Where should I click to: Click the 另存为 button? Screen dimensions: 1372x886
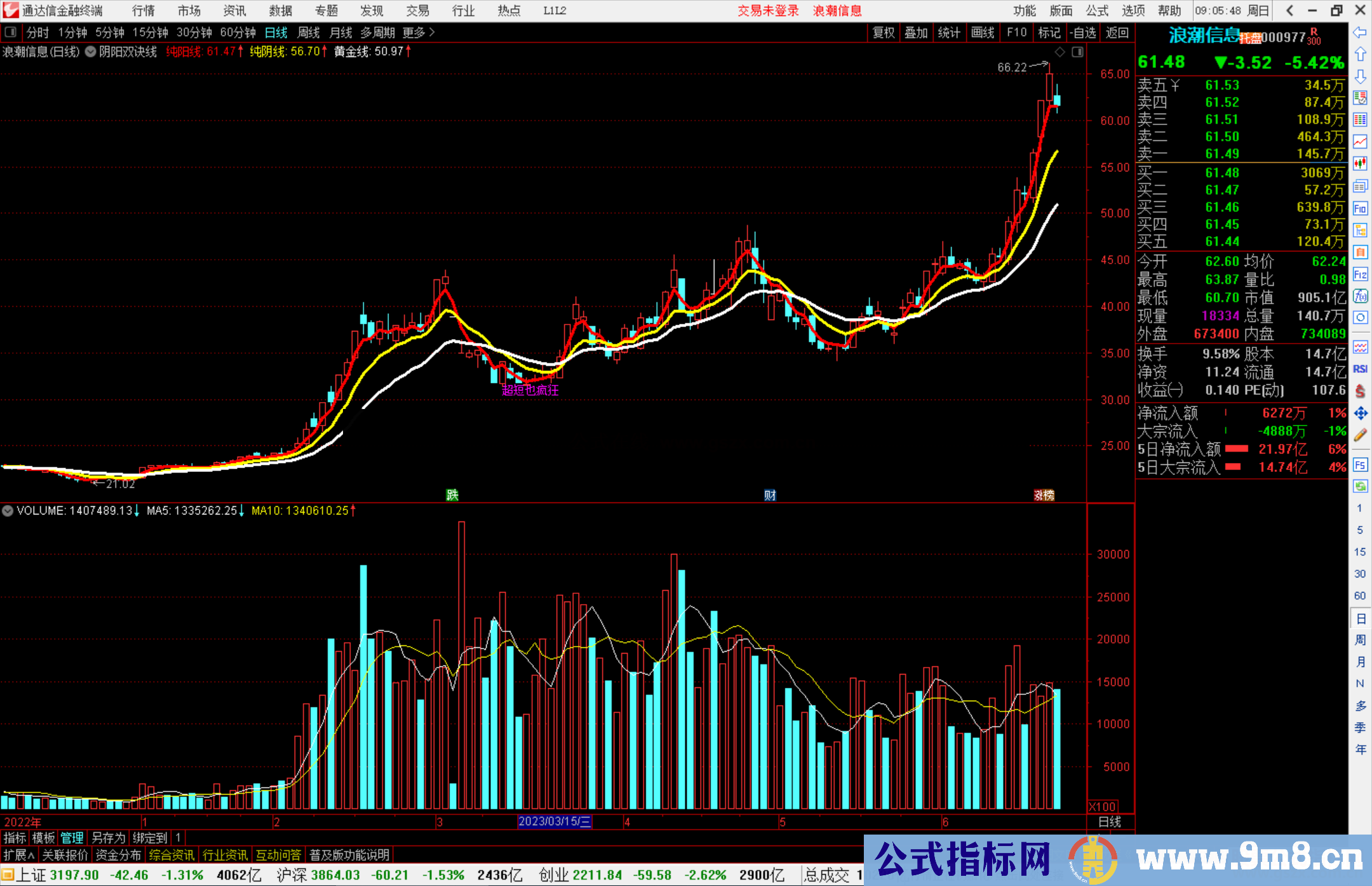(x=108, y=838)
